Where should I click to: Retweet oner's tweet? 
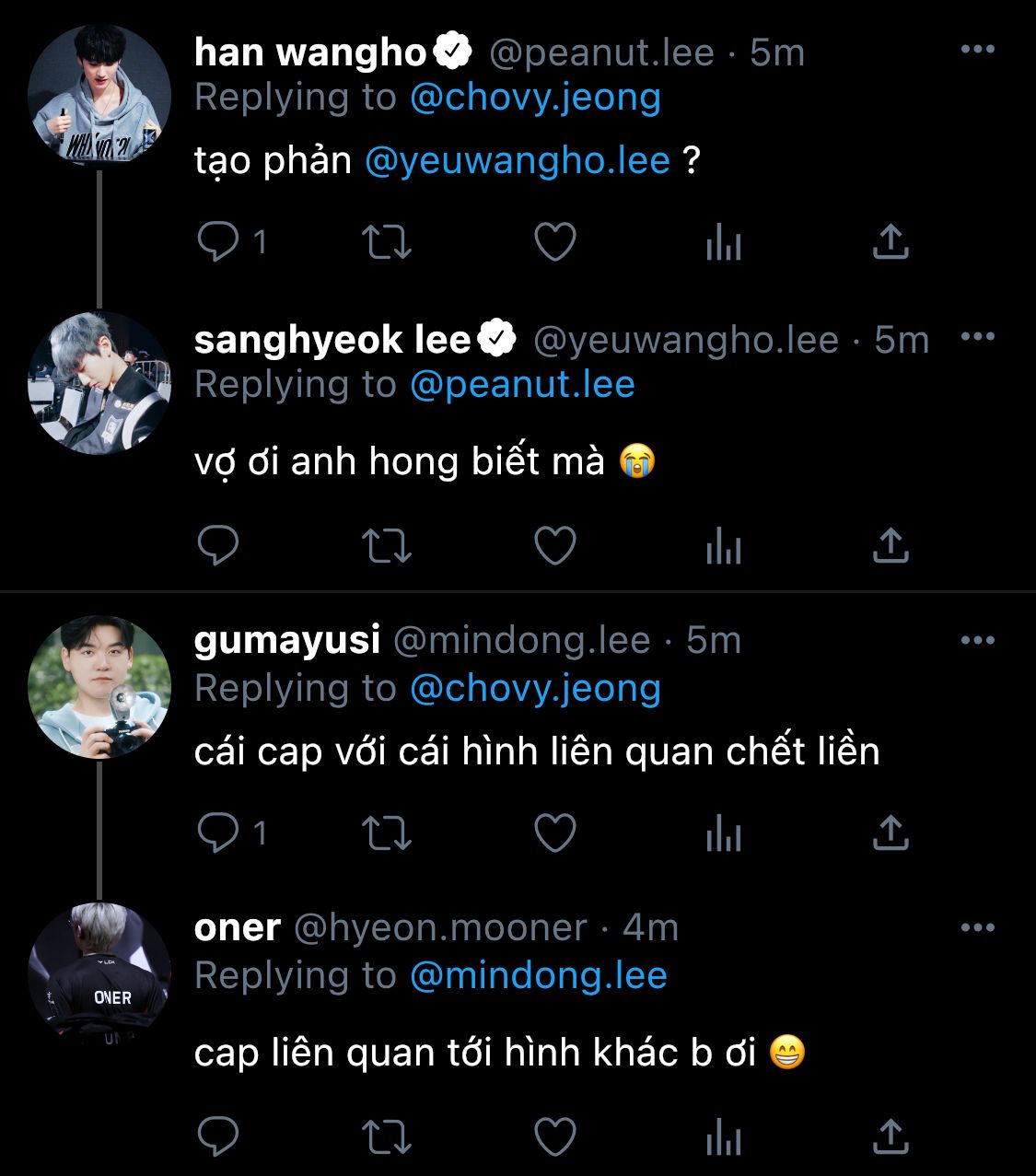387,1136
